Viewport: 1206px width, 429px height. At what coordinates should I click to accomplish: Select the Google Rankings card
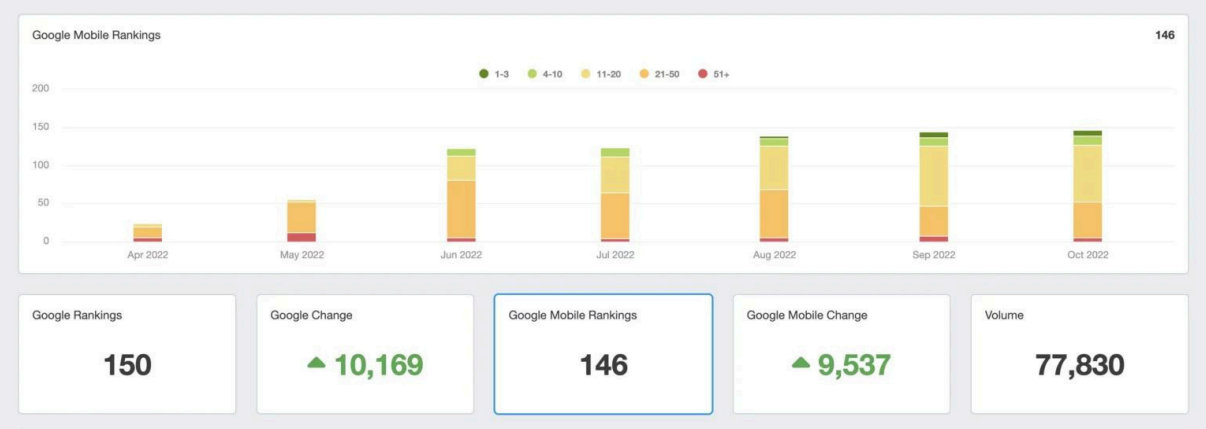tap(127, 354)
